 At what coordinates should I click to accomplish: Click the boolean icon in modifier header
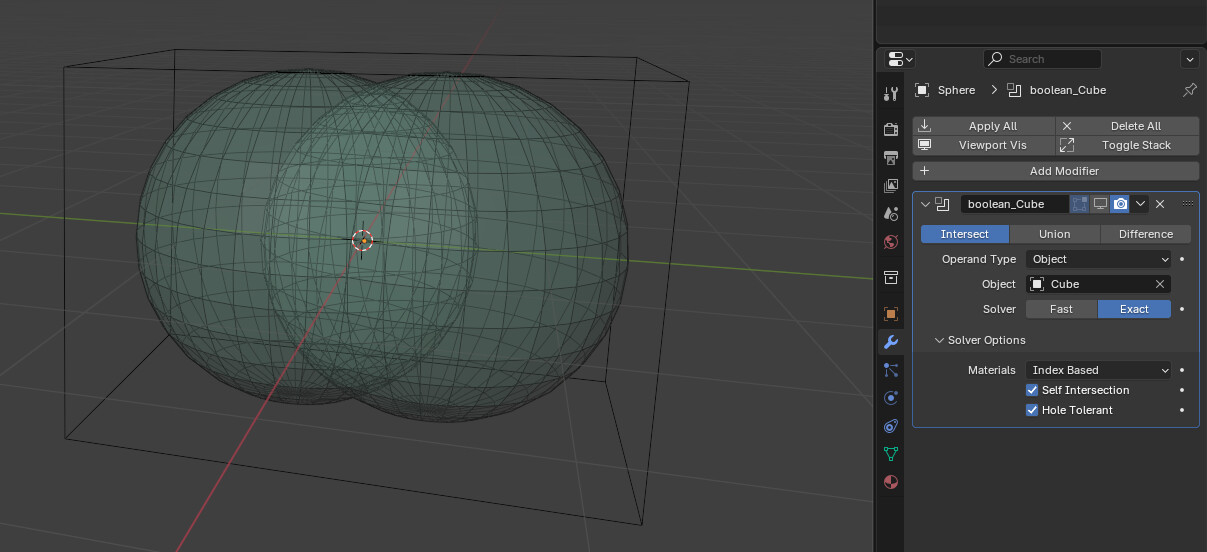[943, 204]
